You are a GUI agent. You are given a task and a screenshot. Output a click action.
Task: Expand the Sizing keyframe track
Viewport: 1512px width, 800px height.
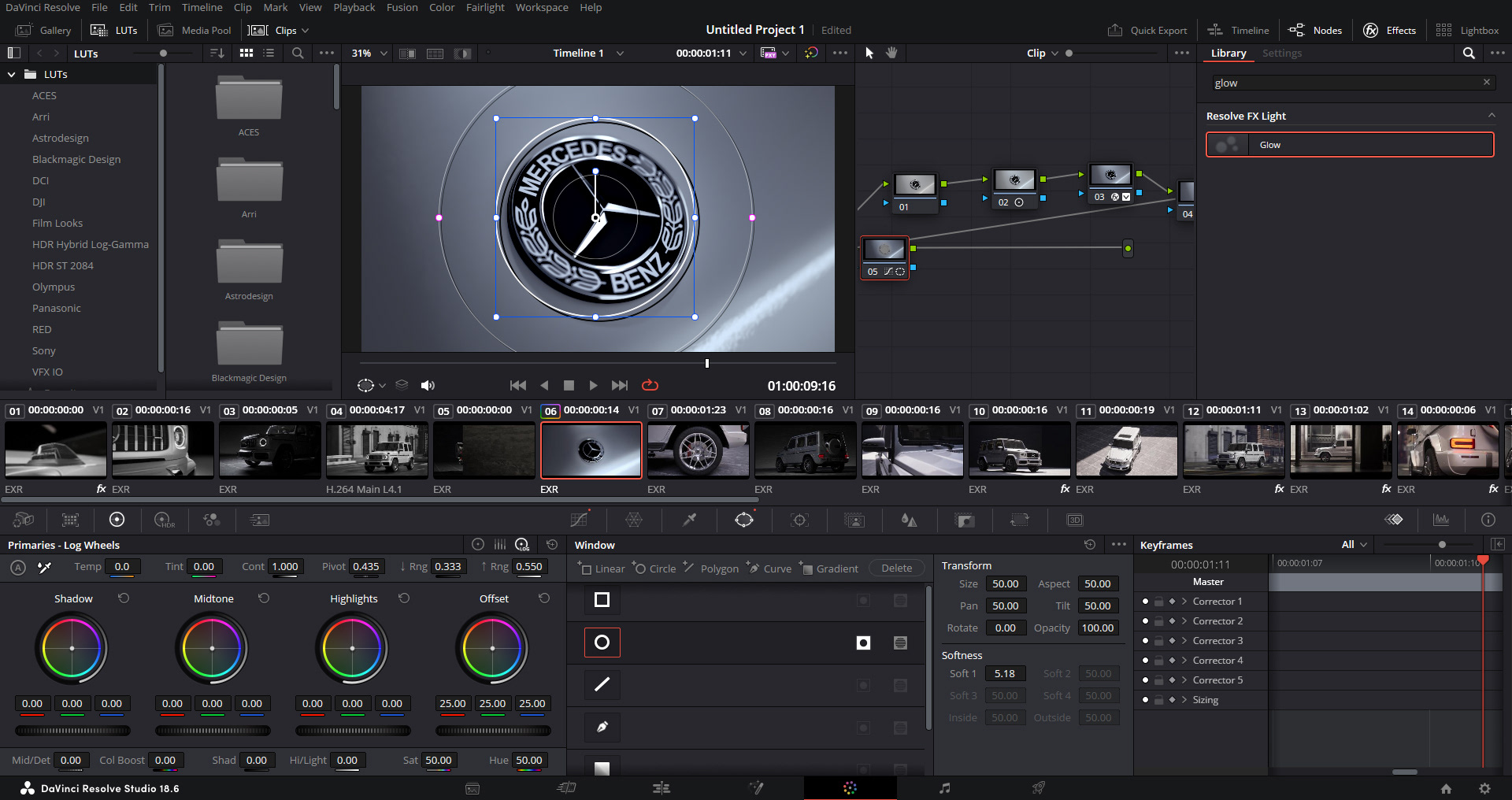[1184, 699]
